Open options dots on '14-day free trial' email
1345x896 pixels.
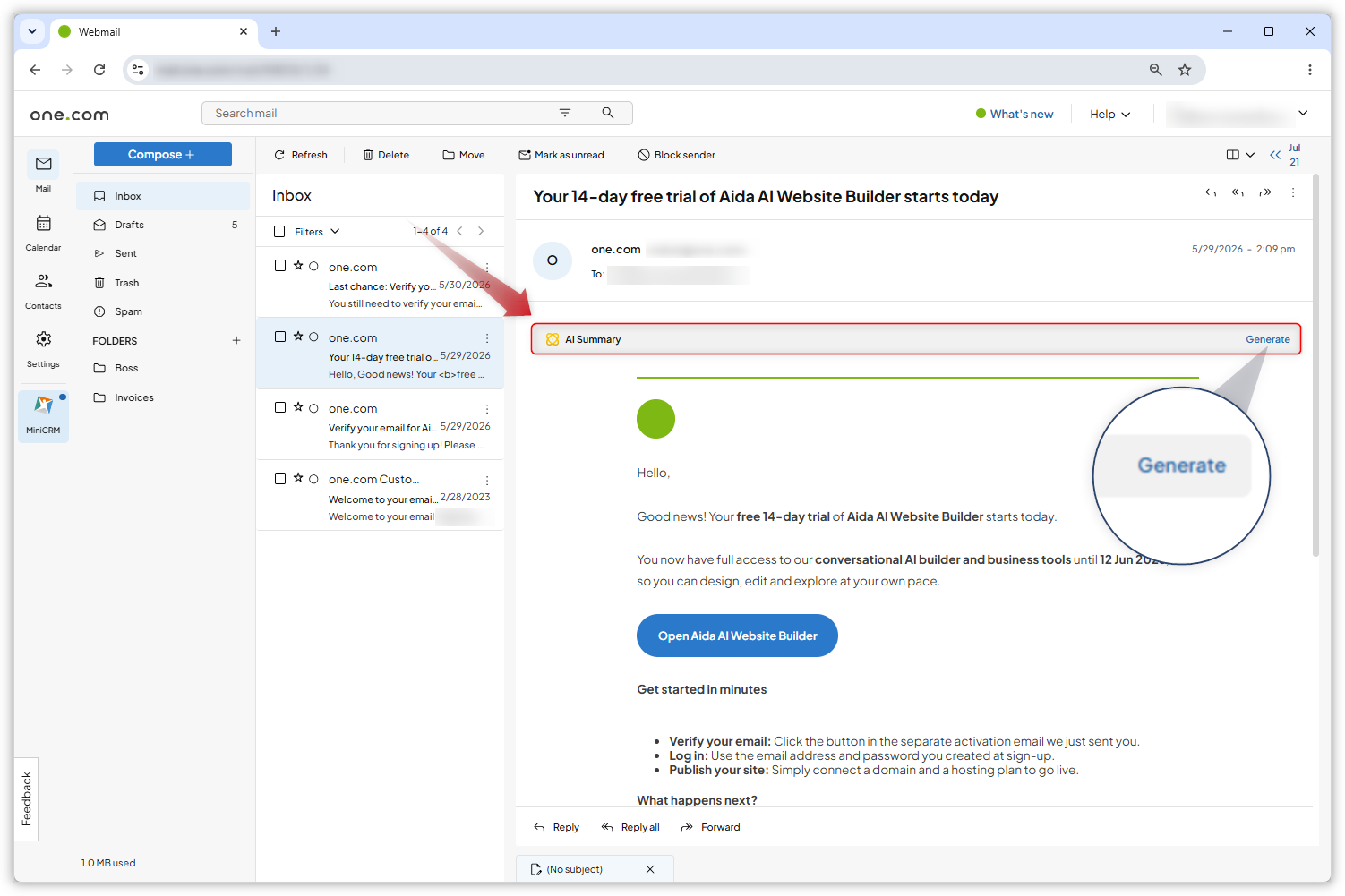click(x=487, y=337)
